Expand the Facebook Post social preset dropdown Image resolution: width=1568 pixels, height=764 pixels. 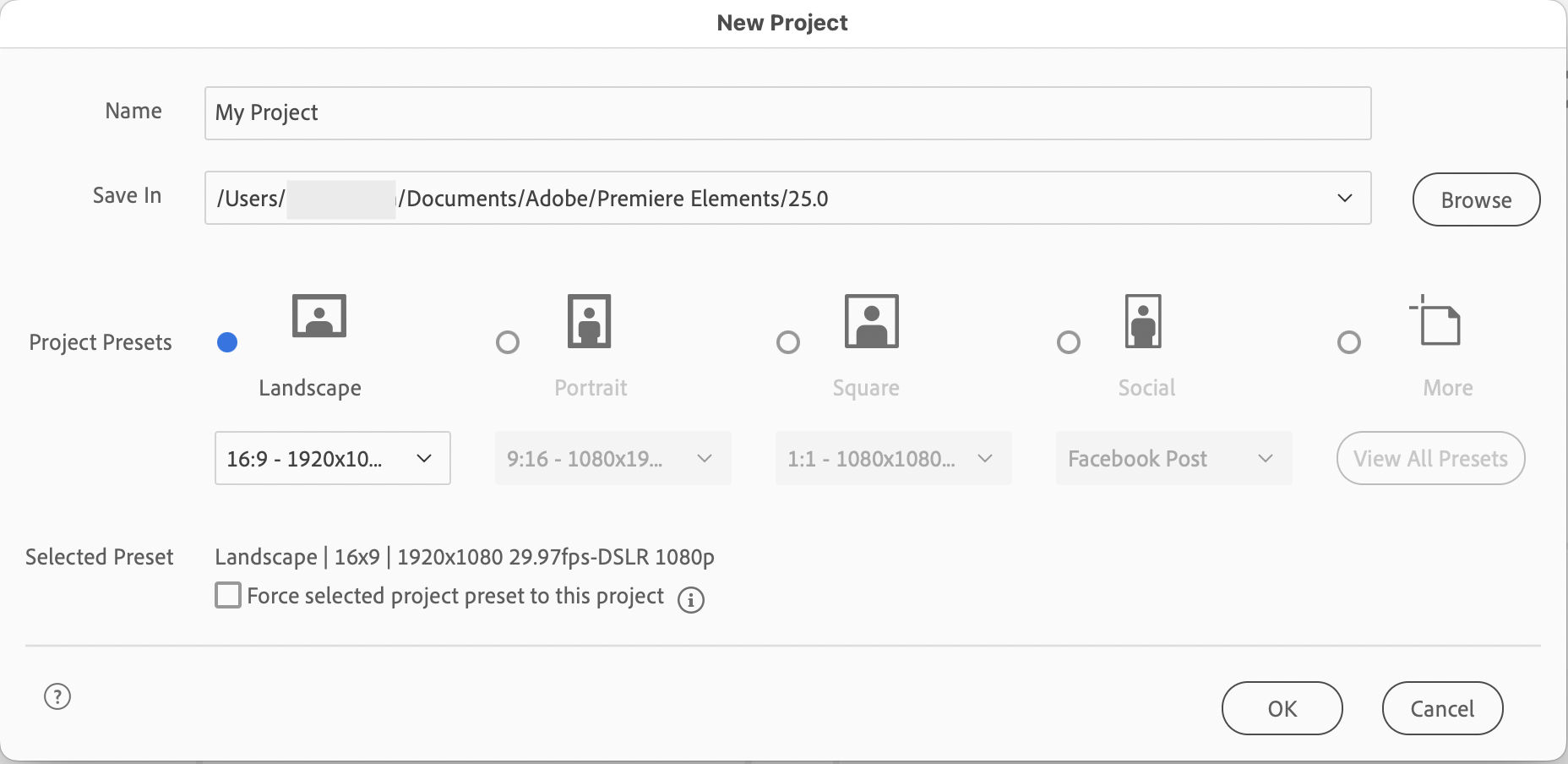click(x=1173, y=458)
